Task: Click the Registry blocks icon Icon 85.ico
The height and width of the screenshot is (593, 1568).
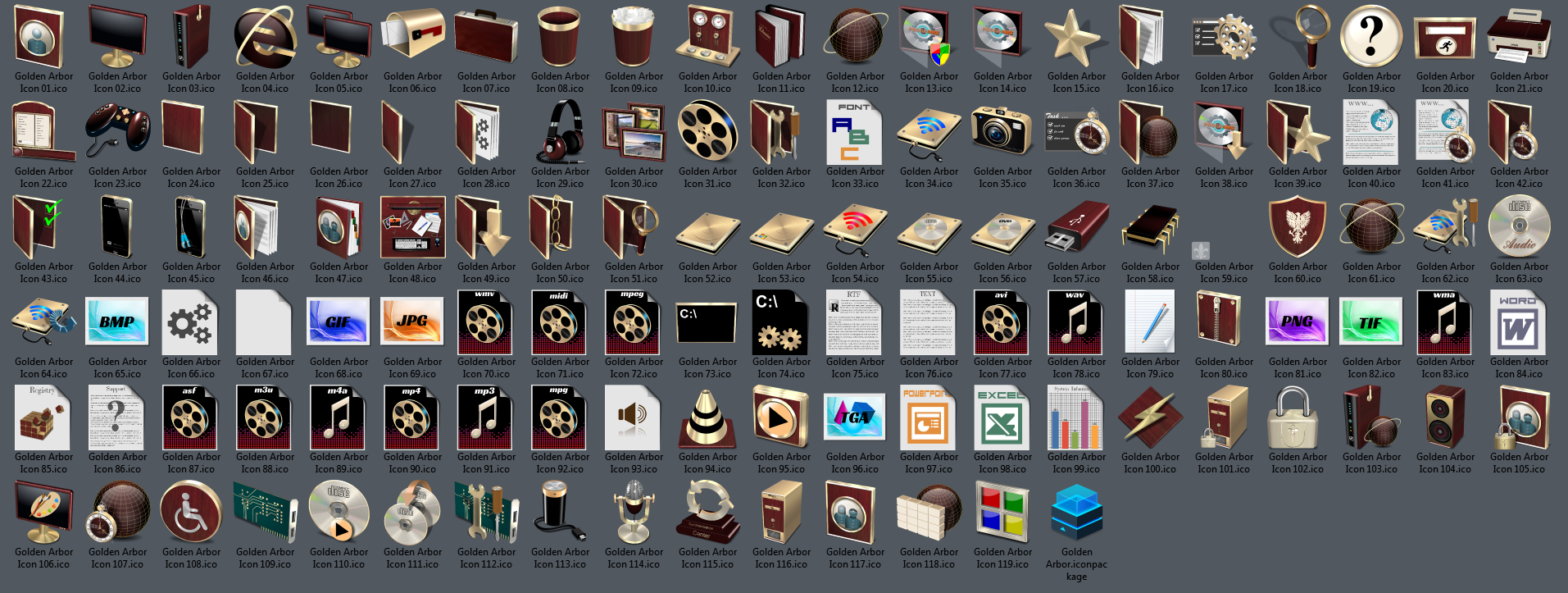Action: click(43, 417)
